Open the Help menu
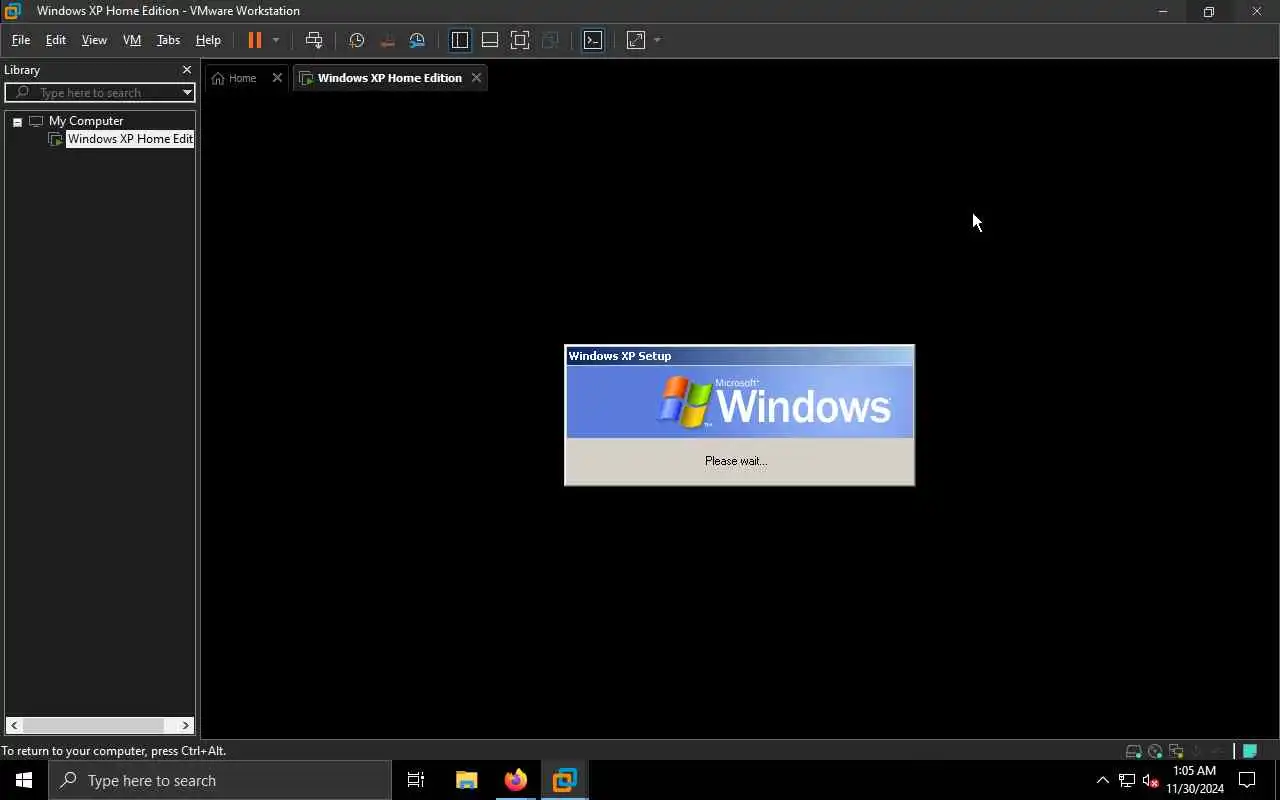Image resolution: width=1280 pixels, height=800 pixels. 208,40
